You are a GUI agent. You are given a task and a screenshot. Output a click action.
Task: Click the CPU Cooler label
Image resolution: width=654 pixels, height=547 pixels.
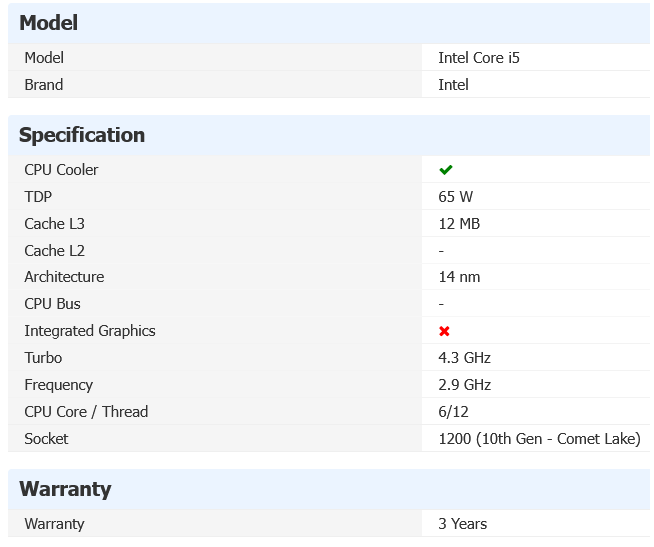coord(61,170)
